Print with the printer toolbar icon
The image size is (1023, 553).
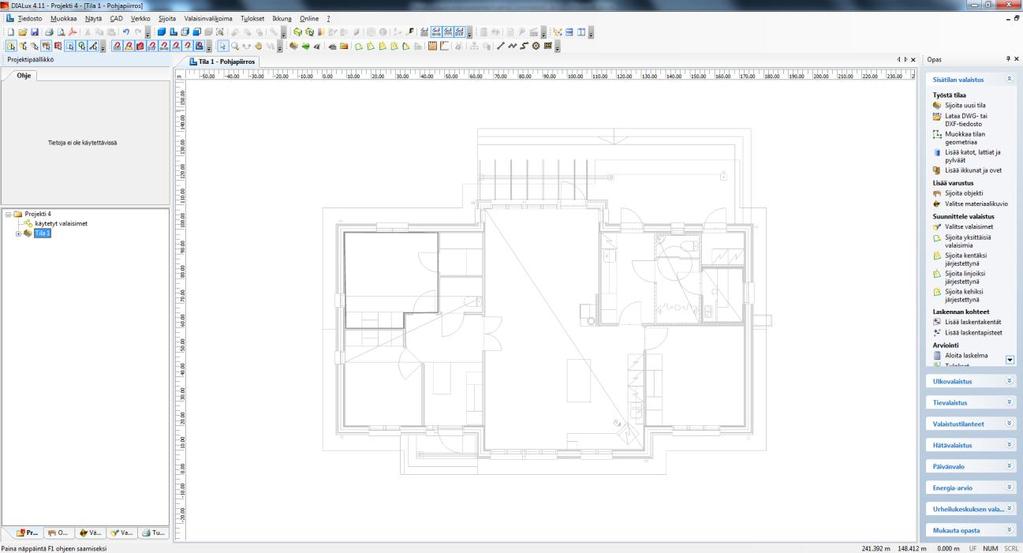click(49, 32)
